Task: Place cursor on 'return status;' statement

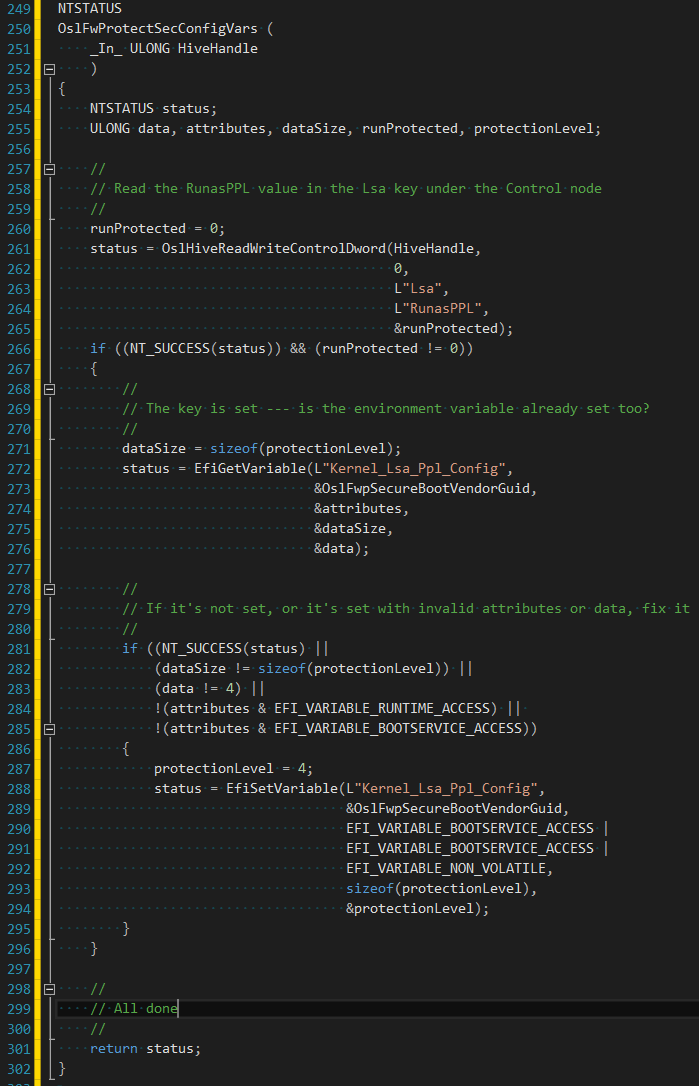Action: coord(145,1048)
